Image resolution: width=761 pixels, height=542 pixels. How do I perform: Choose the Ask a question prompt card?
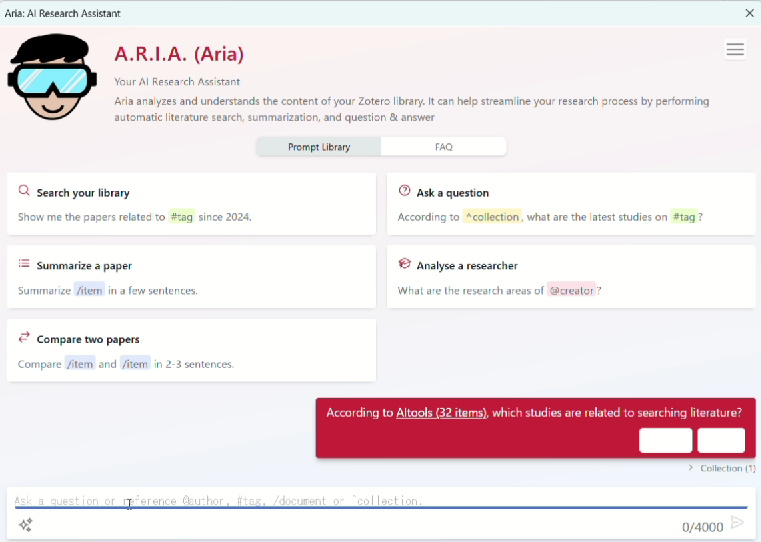coord(571,204)
